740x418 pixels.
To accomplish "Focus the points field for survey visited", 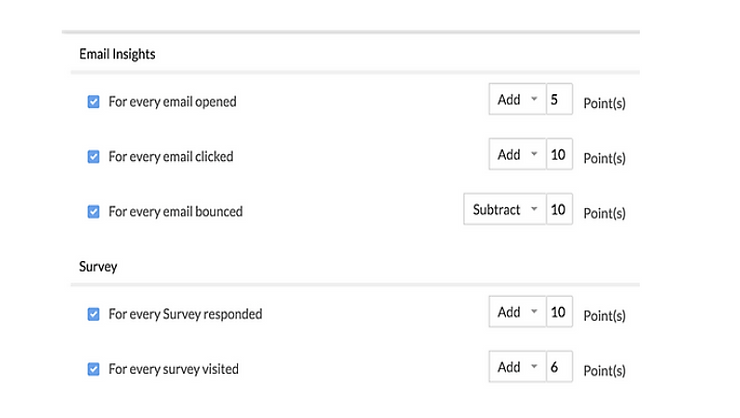I will pyautogui.click(x=559, y=368).
